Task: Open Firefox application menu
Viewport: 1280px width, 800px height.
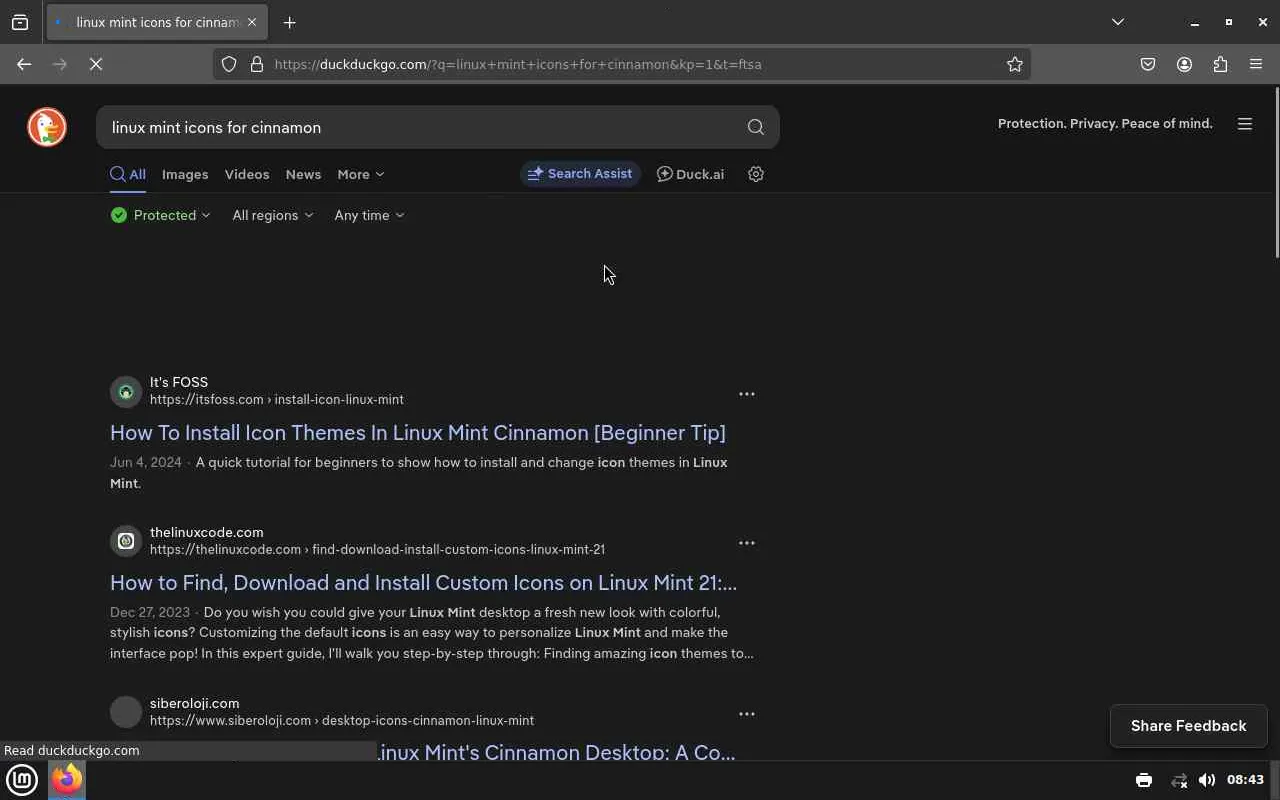Action: 1256,64
